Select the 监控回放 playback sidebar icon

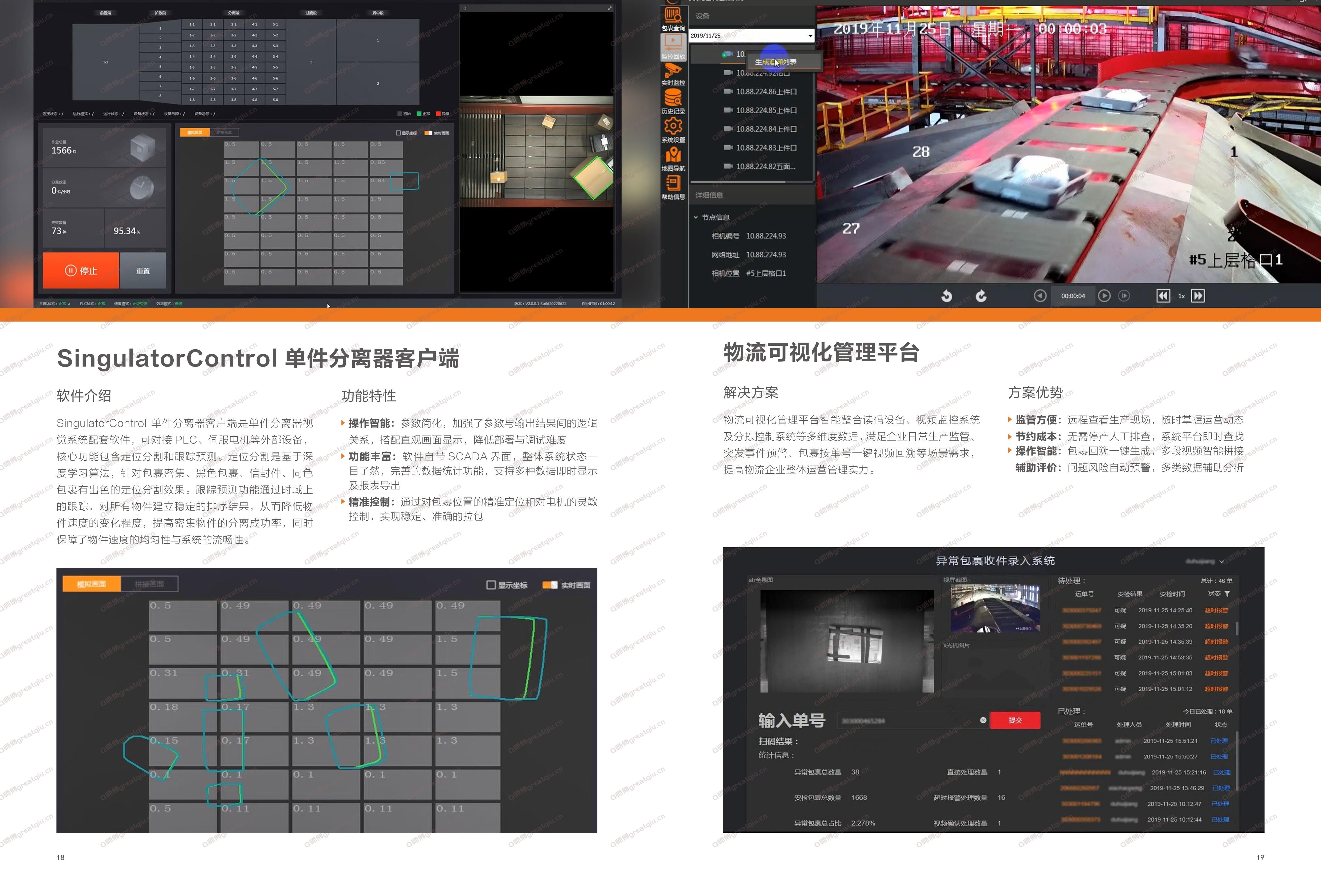point(673,42)
